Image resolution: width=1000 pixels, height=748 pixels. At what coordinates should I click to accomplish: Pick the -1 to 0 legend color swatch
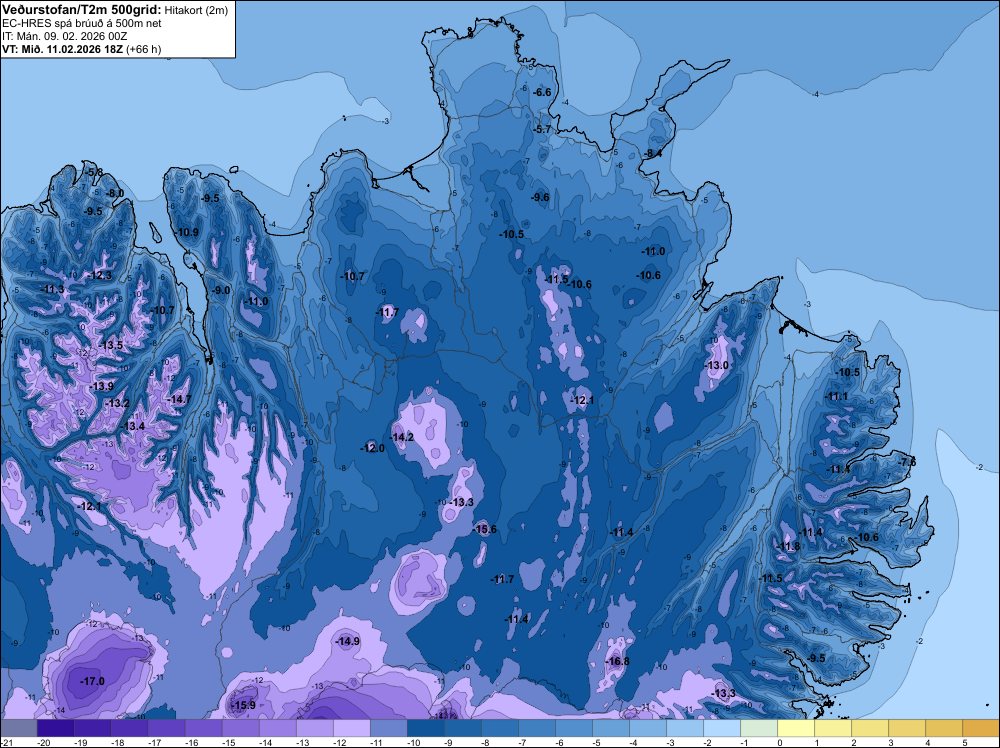(x=758, y=728)
